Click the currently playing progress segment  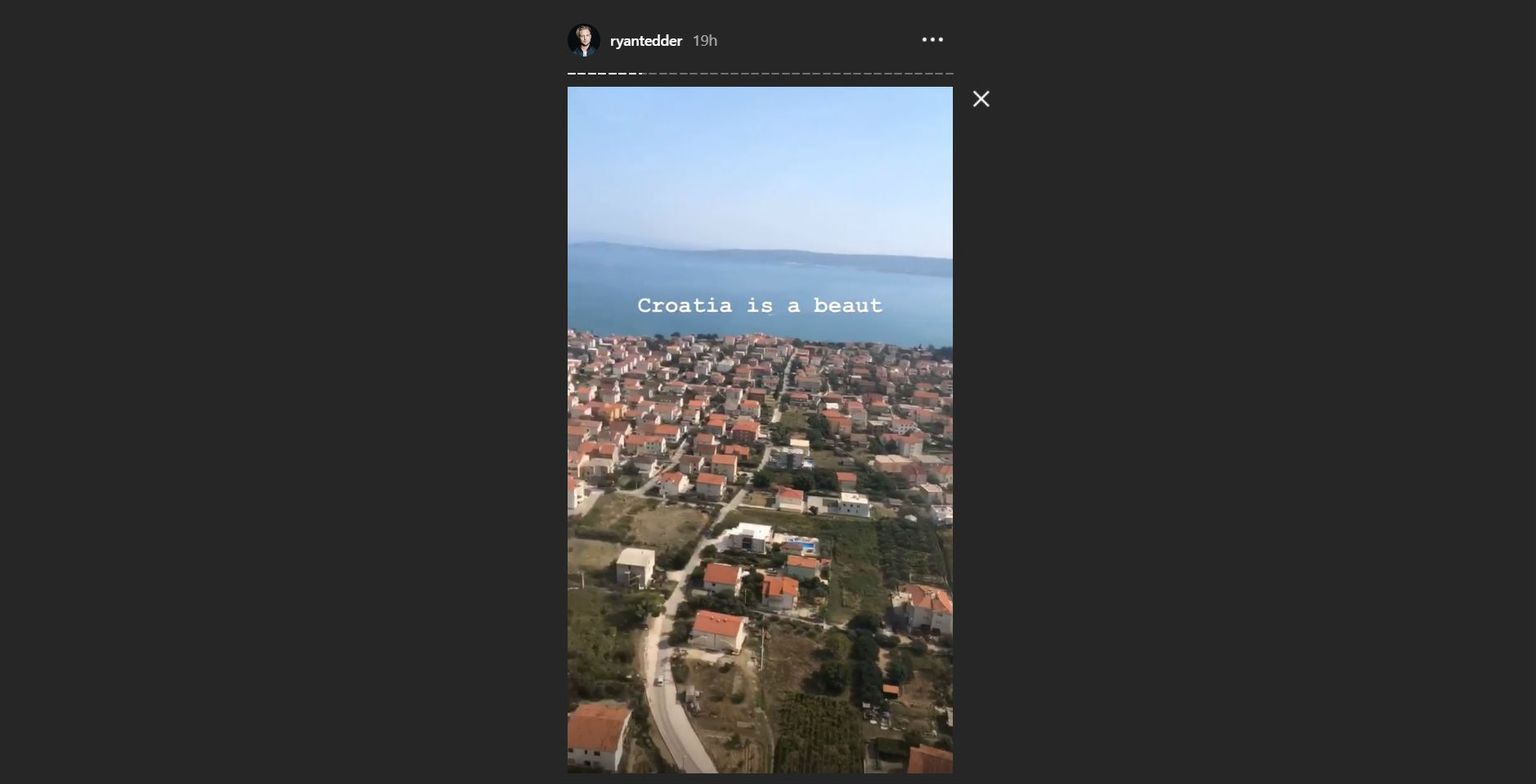(x=640, y=74)
